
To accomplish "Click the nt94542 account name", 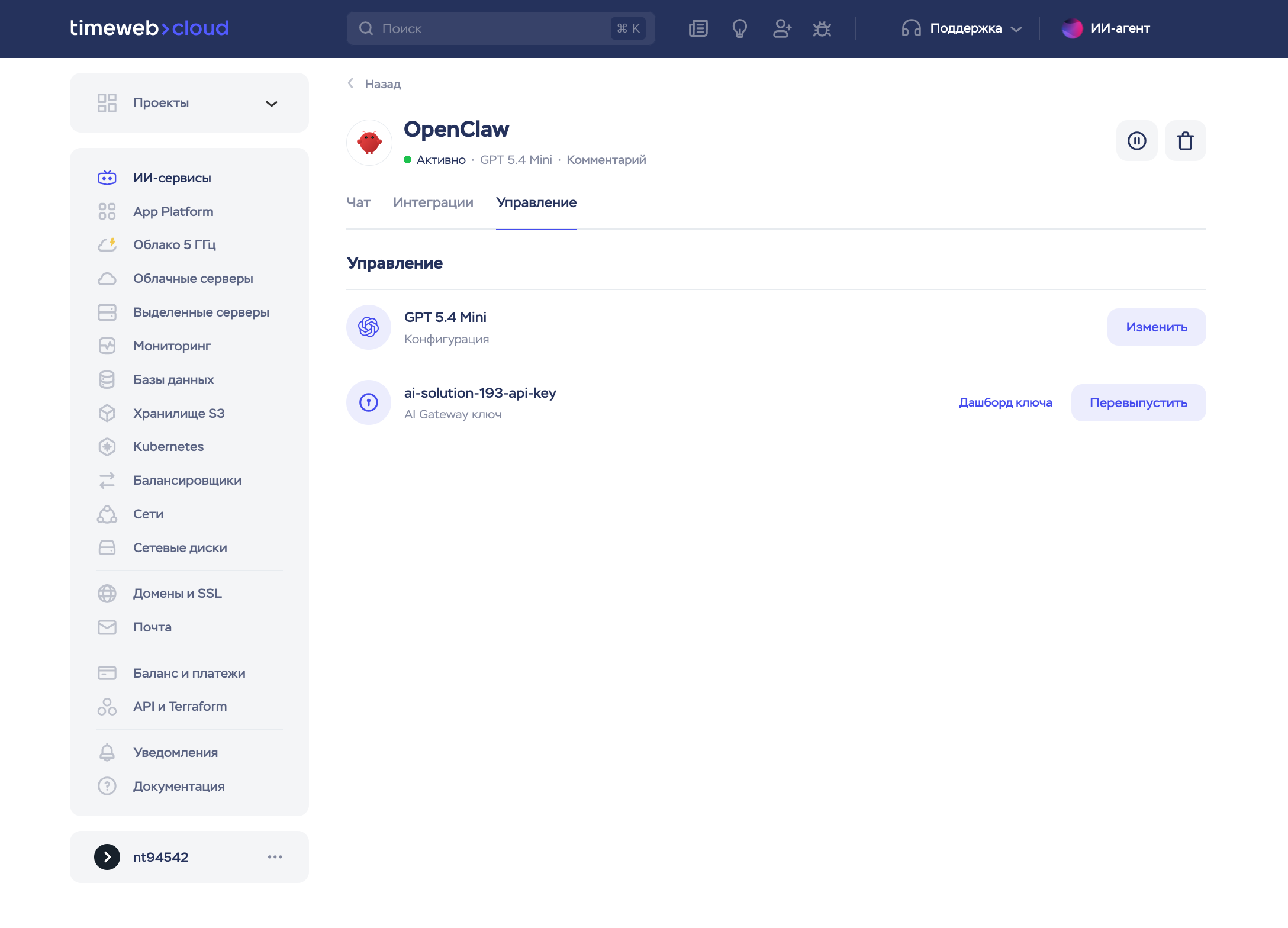I will (161, 857).
